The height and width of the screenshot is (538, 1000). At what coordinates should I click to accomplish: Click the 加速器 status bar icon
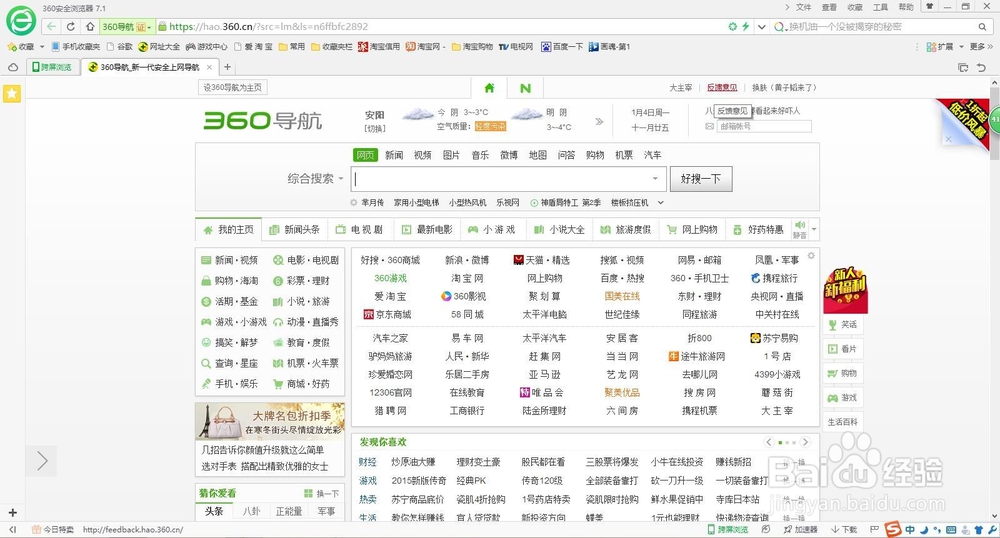click(x=800, y=529)
